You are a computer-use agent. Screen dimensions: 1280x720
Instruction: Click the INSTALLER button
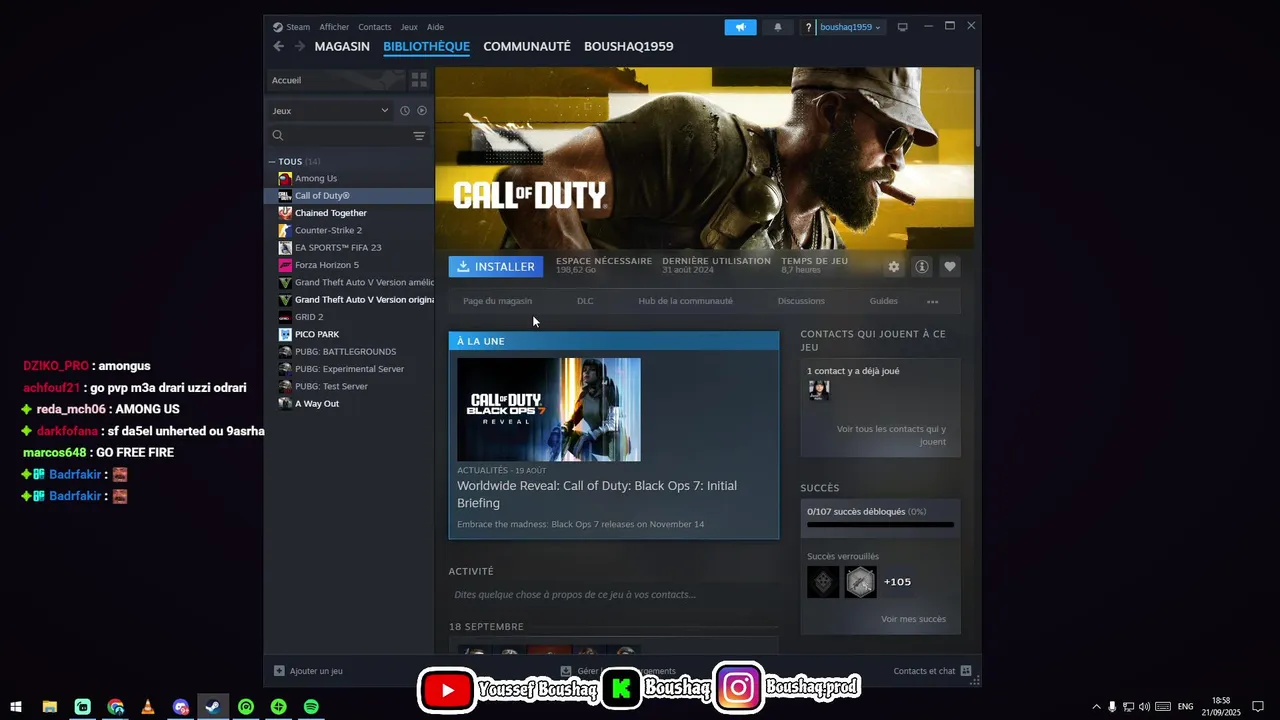496,267
